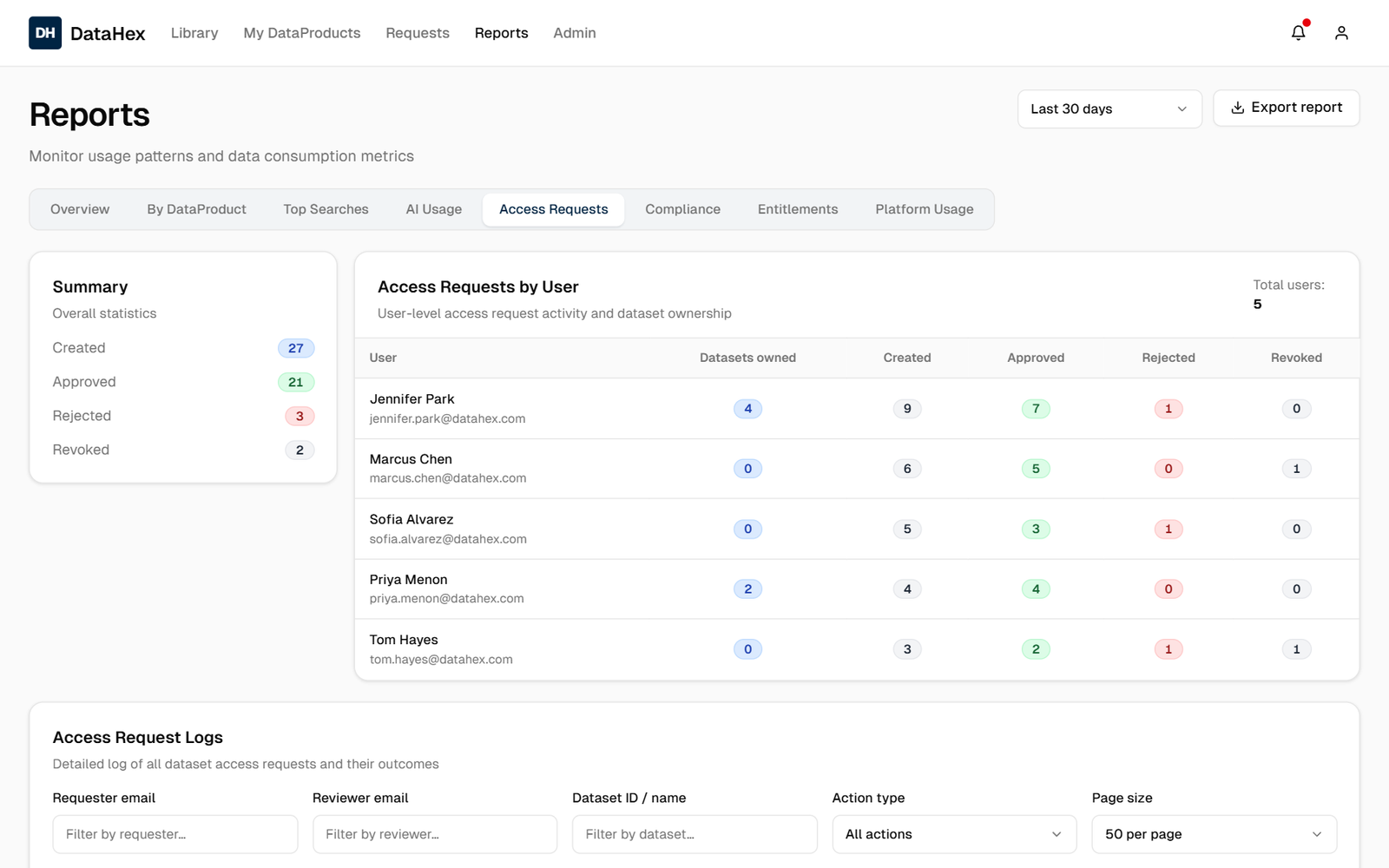
Task: Click the Access Request Logs heading
Action: coord(138,737)
